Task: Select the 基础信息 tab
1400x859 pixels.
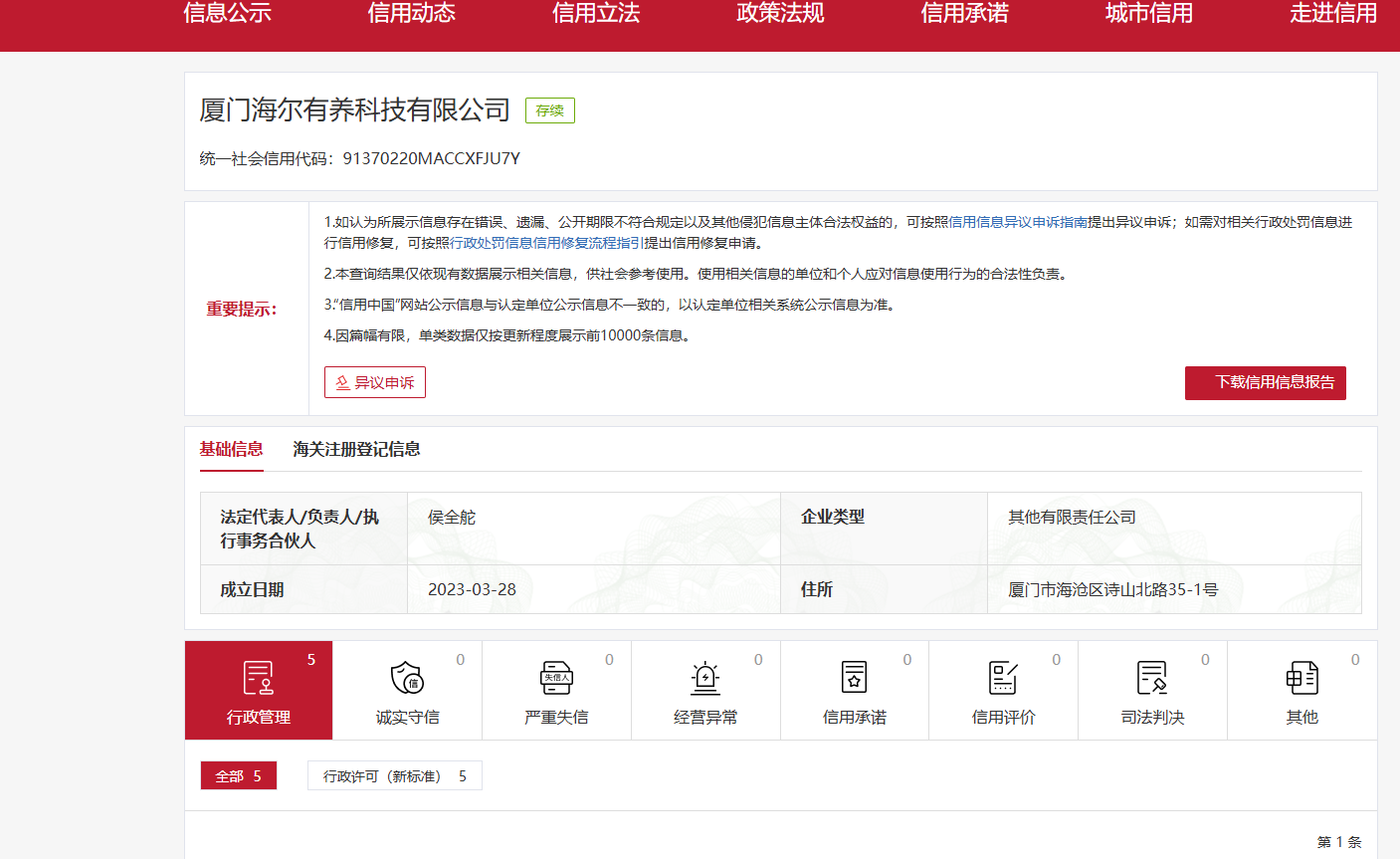Action: click(231, 450)
